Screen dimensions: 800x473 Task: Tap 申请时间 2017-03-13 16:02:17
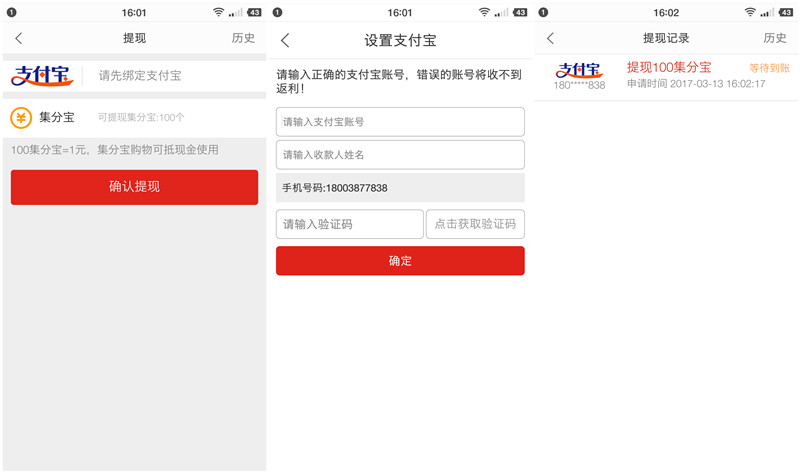(696, 84)
